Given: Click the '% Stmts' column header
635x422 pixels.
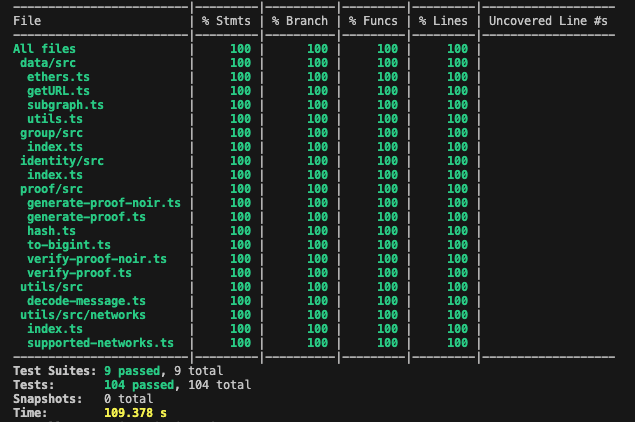Looking at the screenshot, I should point(226,21).
